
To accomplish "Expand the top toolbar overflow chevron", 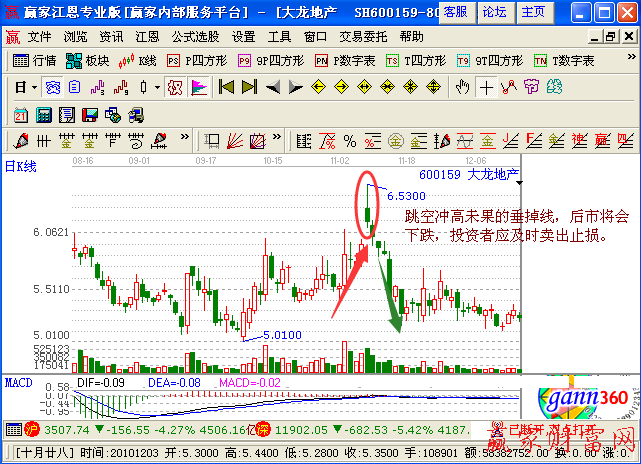I will point(632,57).
